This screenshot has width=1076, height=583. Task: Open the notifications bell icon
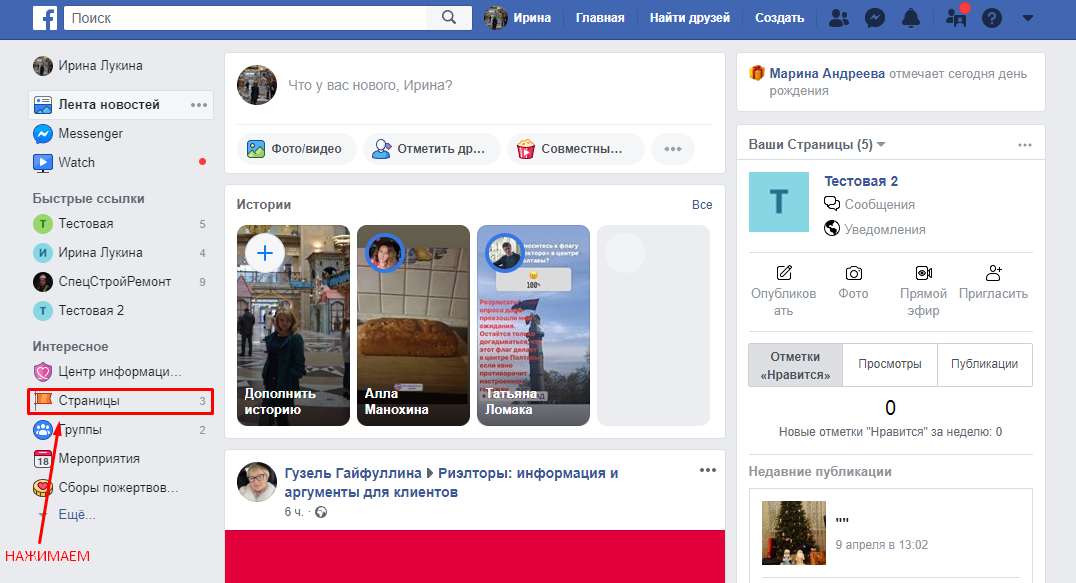(913, 17)
